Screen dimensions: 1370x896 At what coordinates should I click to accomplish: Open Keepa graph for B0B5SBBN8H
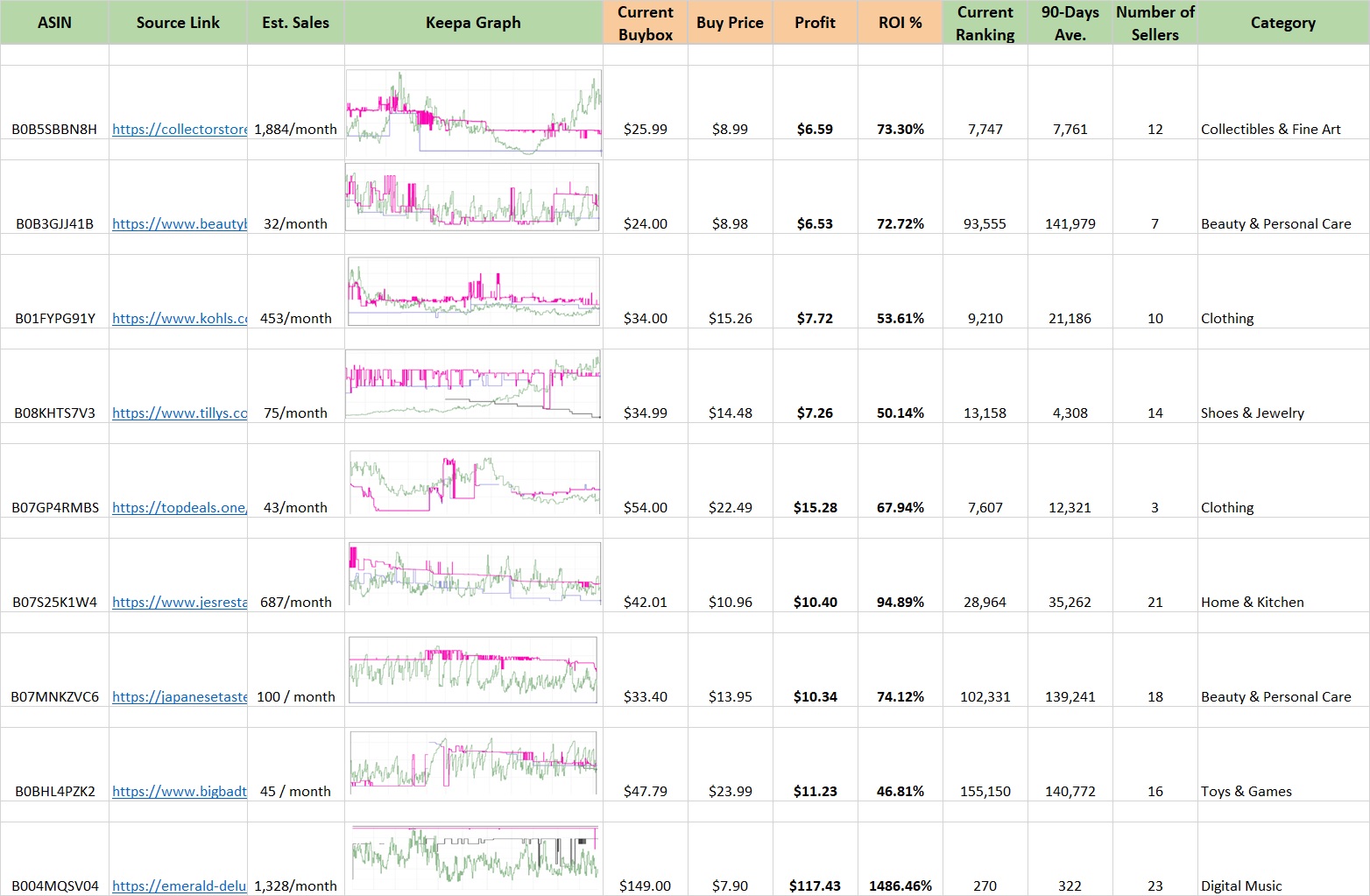[x=473, y=113]
